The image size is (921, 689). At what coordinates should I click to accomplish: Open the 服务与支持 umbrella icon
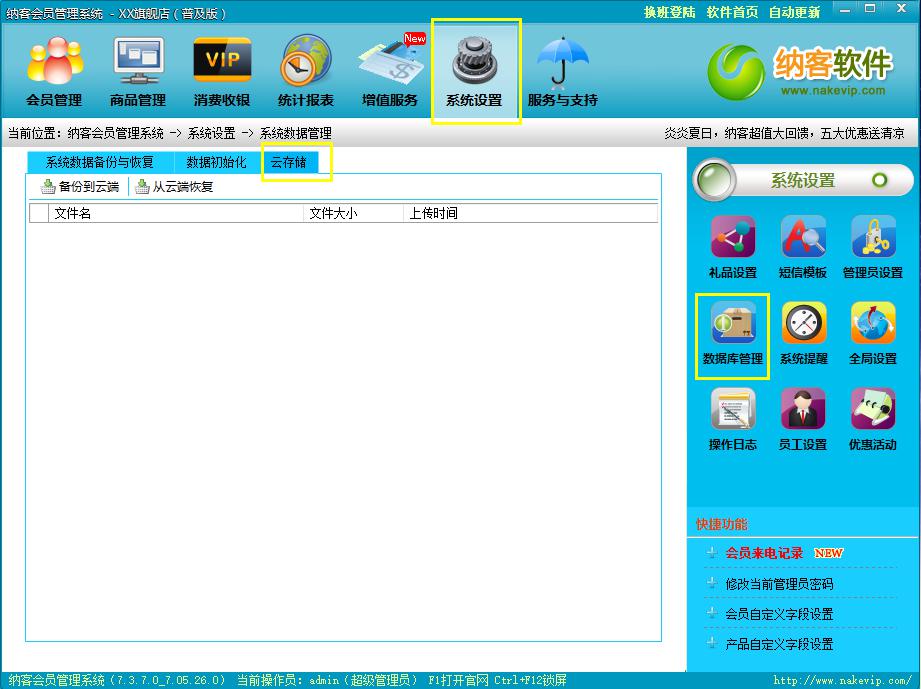click(562, 72)
